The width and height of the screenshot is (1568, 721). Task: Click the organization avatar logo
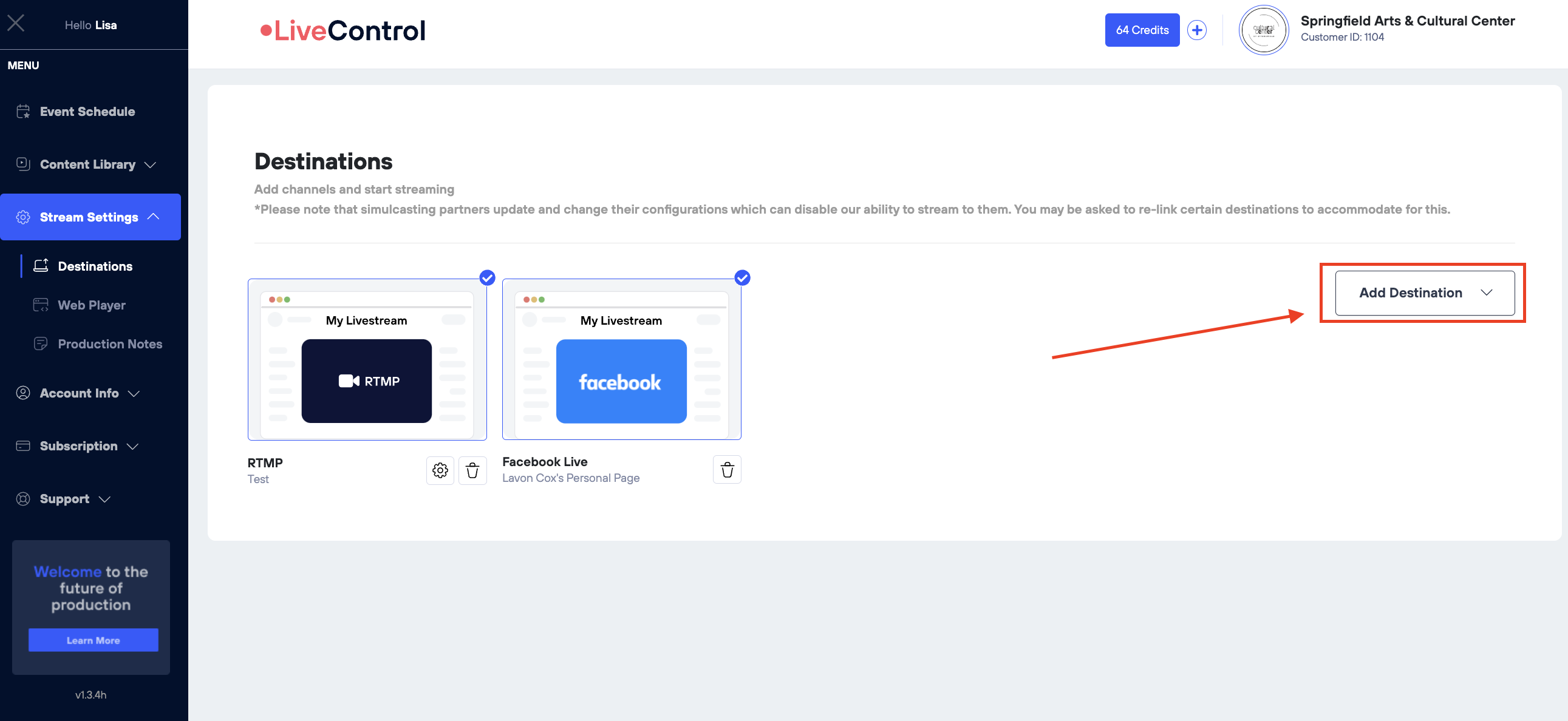(1263, 30)
